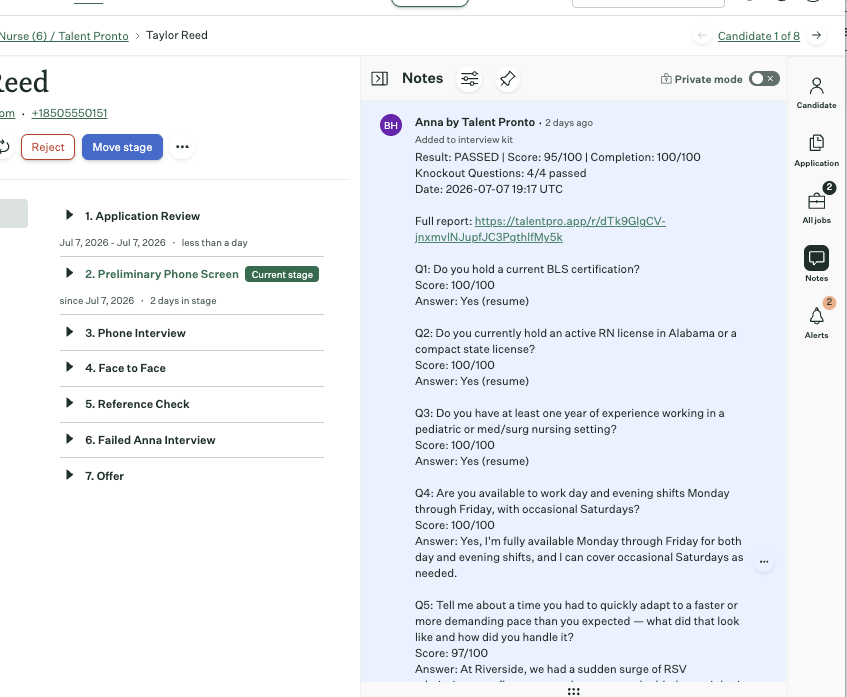
Task: Click the resize grip below notes
Action: click(x=574, y=692)
